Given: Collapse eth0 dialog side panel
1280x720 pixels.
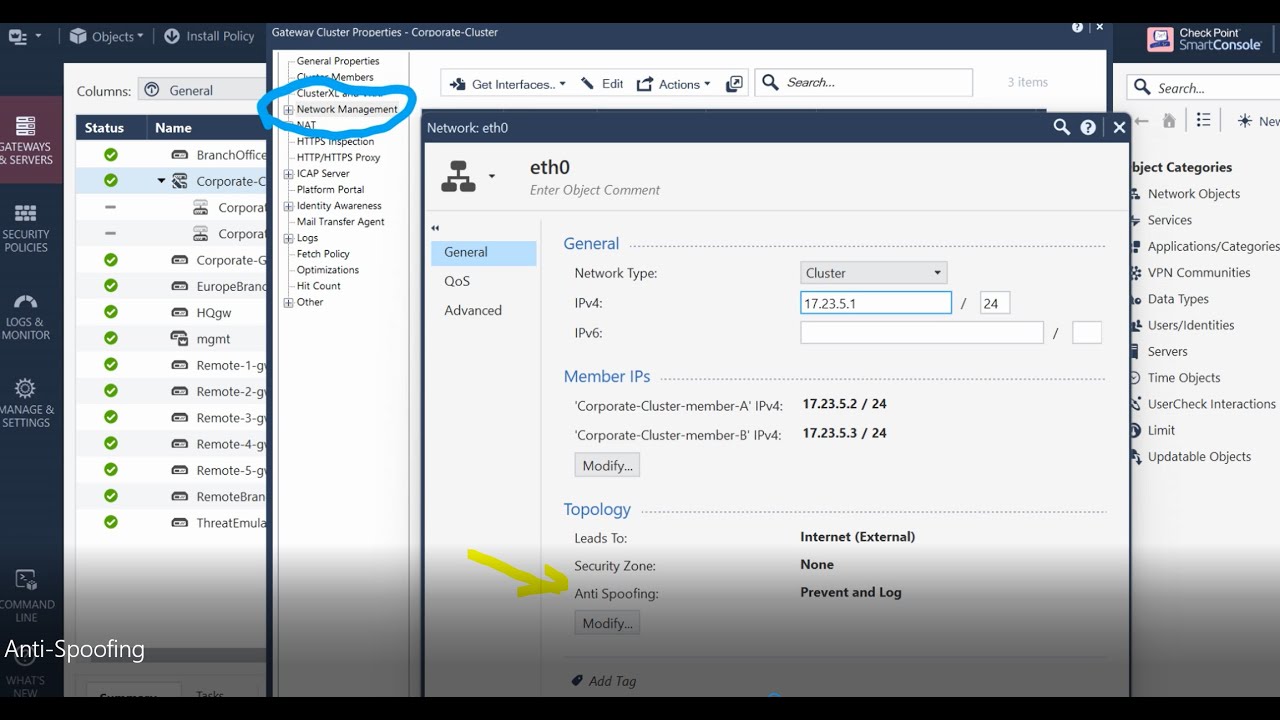Looking at the screenshot, I should point(435,228).
